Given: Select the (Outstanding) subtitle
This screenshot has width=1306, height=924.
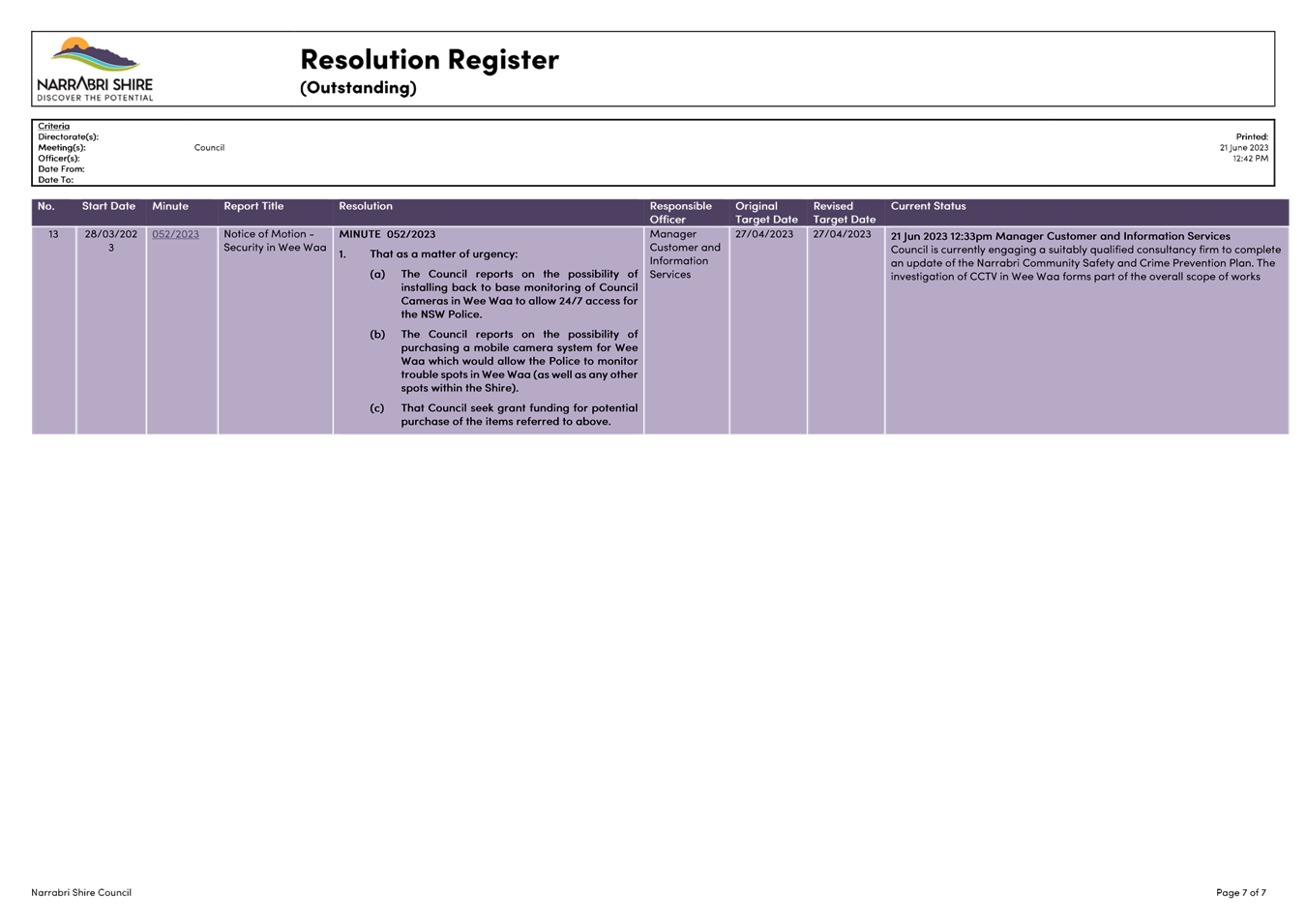Looking at the screenshot, I should point(358,87).
